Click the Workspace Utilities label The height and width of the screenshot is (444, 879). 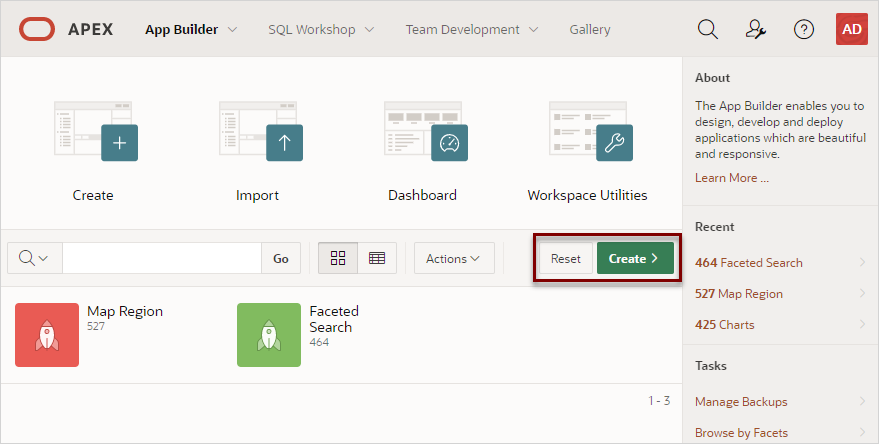pos(587,195)
